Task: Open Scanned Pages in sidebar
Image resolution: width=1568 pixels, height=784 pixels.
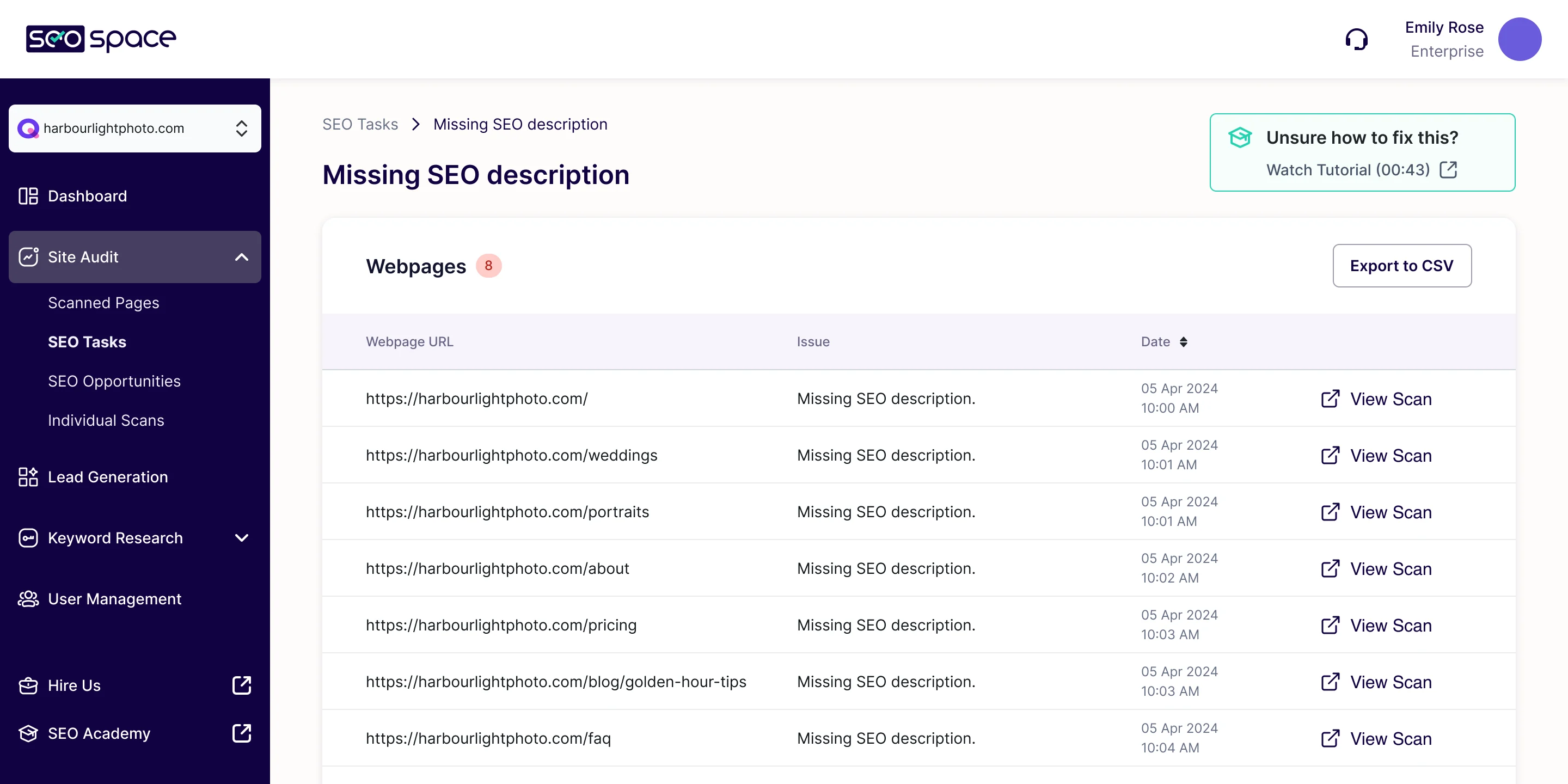Action: coord(103,303)
